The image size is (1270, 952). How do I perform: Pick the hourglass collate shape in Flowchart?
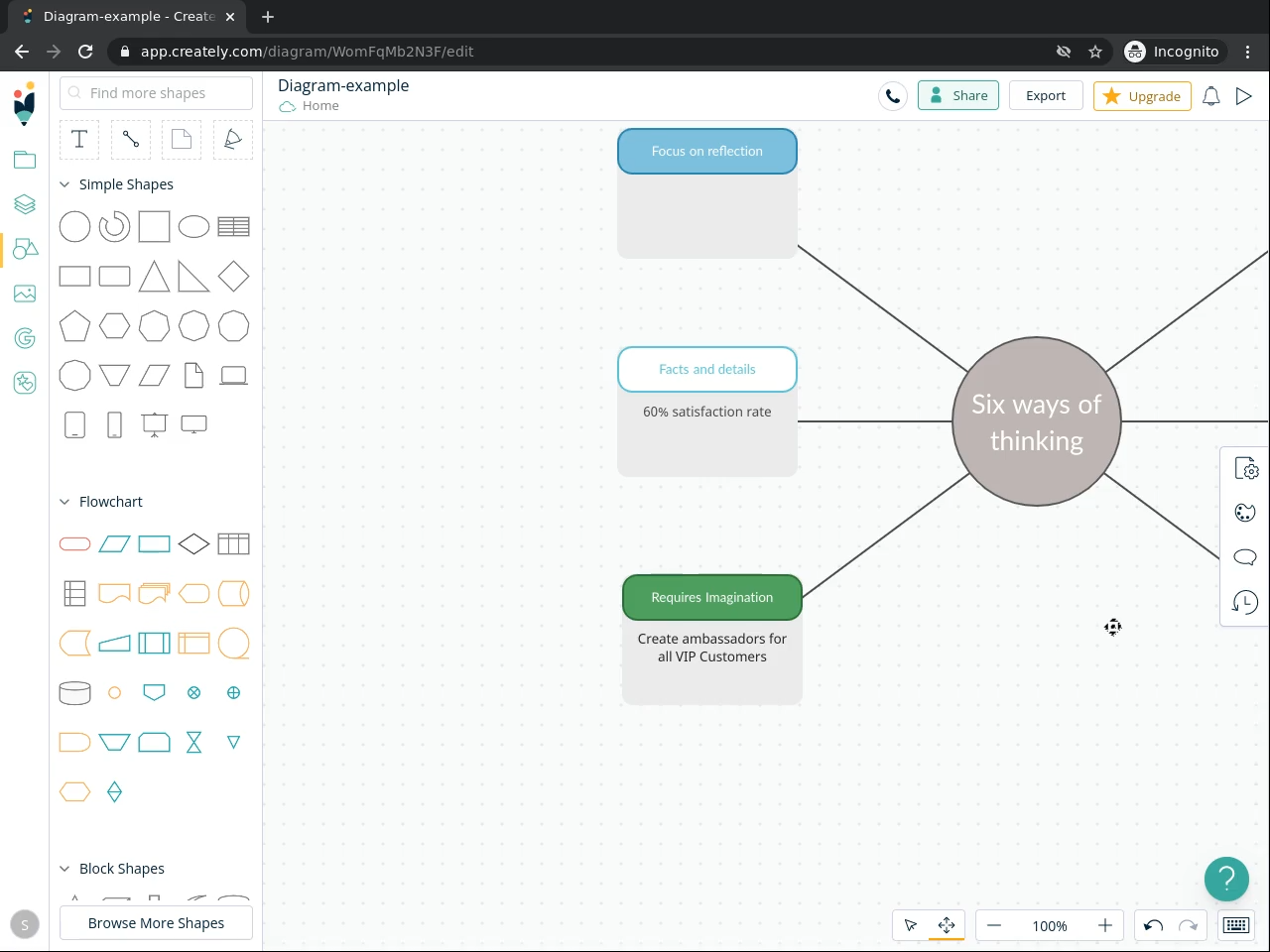(193, 743)
